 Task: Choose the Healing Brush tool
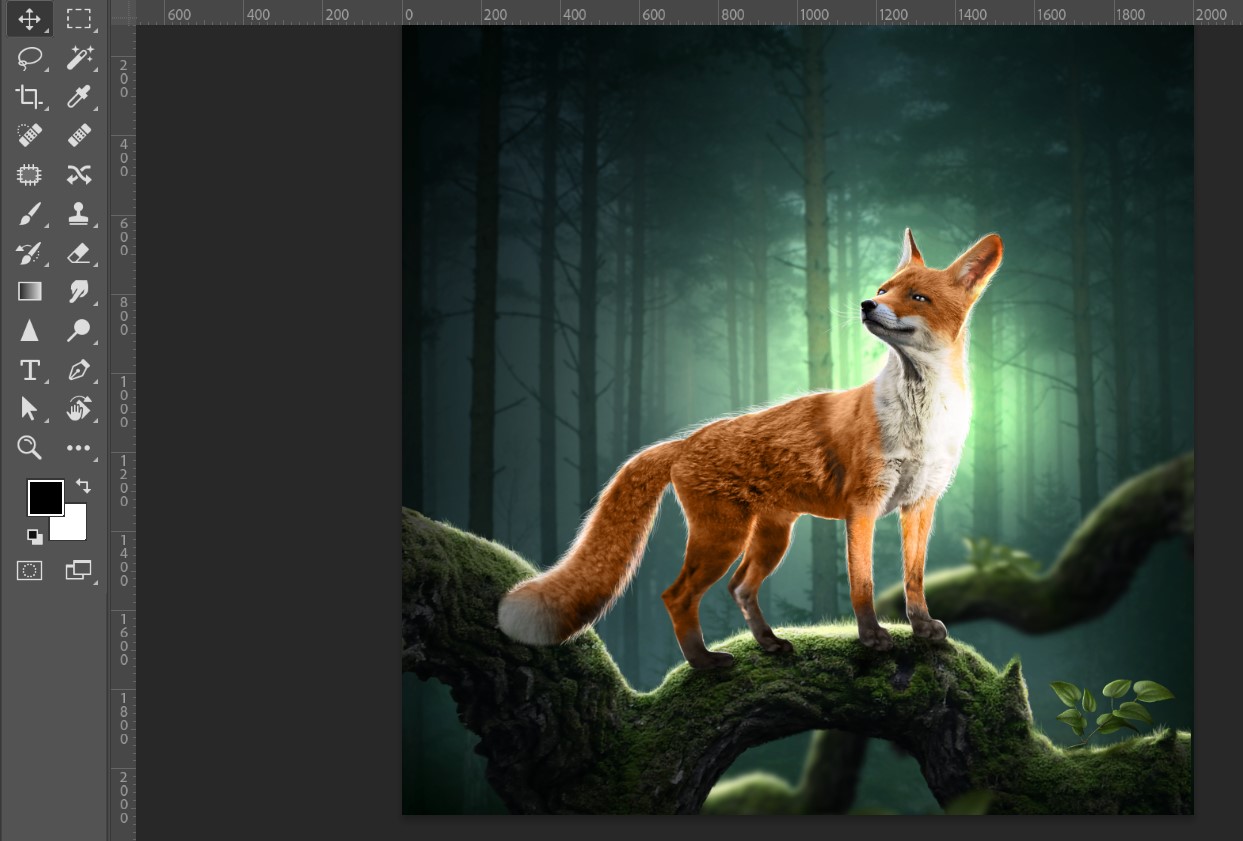pyautogui.click(x=79, y=136)
